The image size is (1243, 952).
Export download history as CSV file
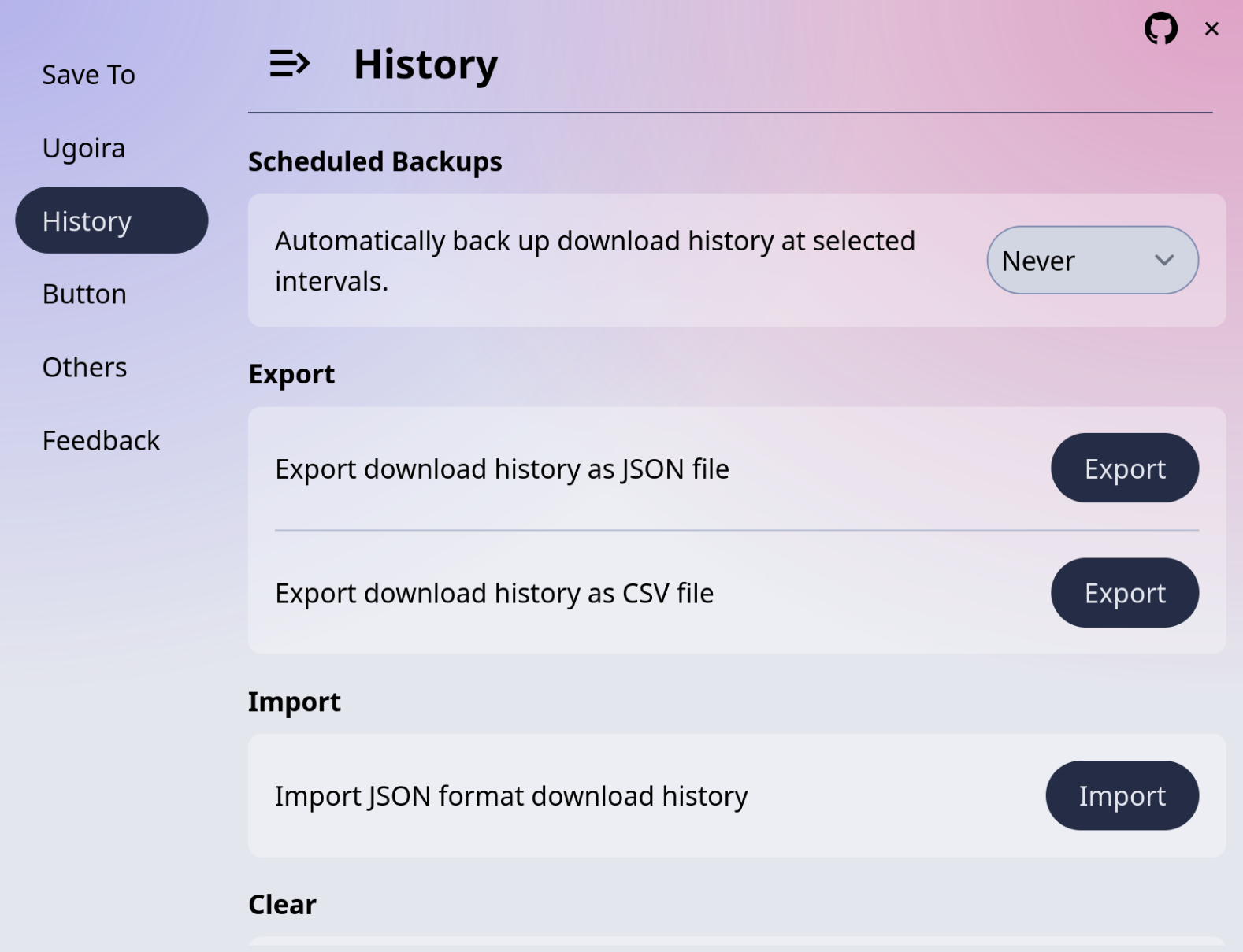[x=1125, y=593]
